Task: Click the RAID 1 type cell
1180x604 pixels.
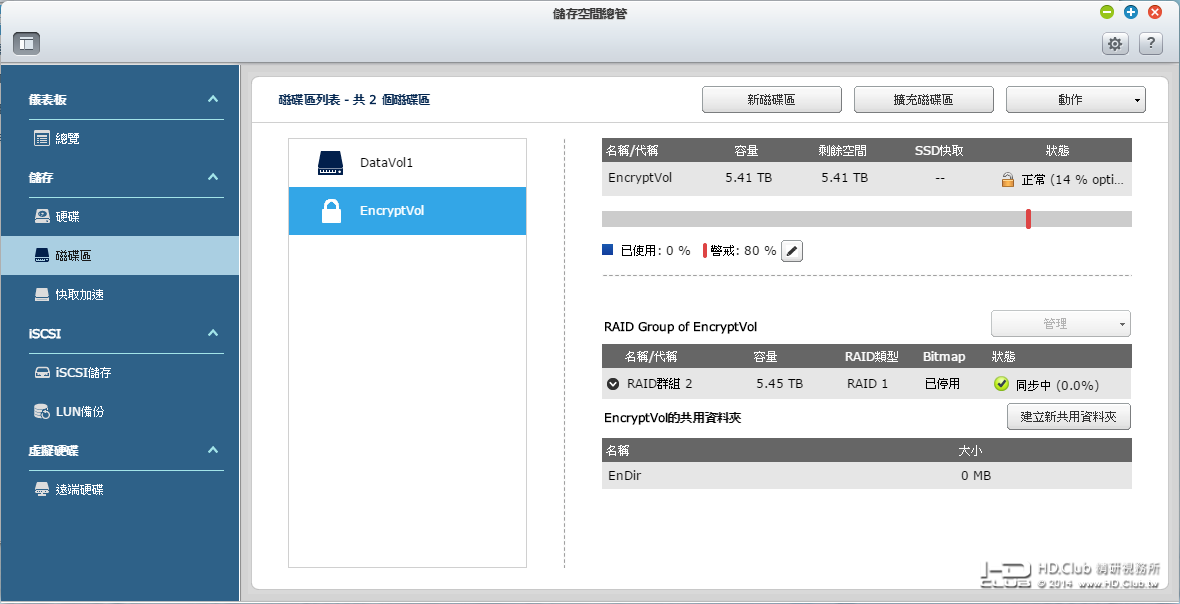Action: (x=867, y=384)
